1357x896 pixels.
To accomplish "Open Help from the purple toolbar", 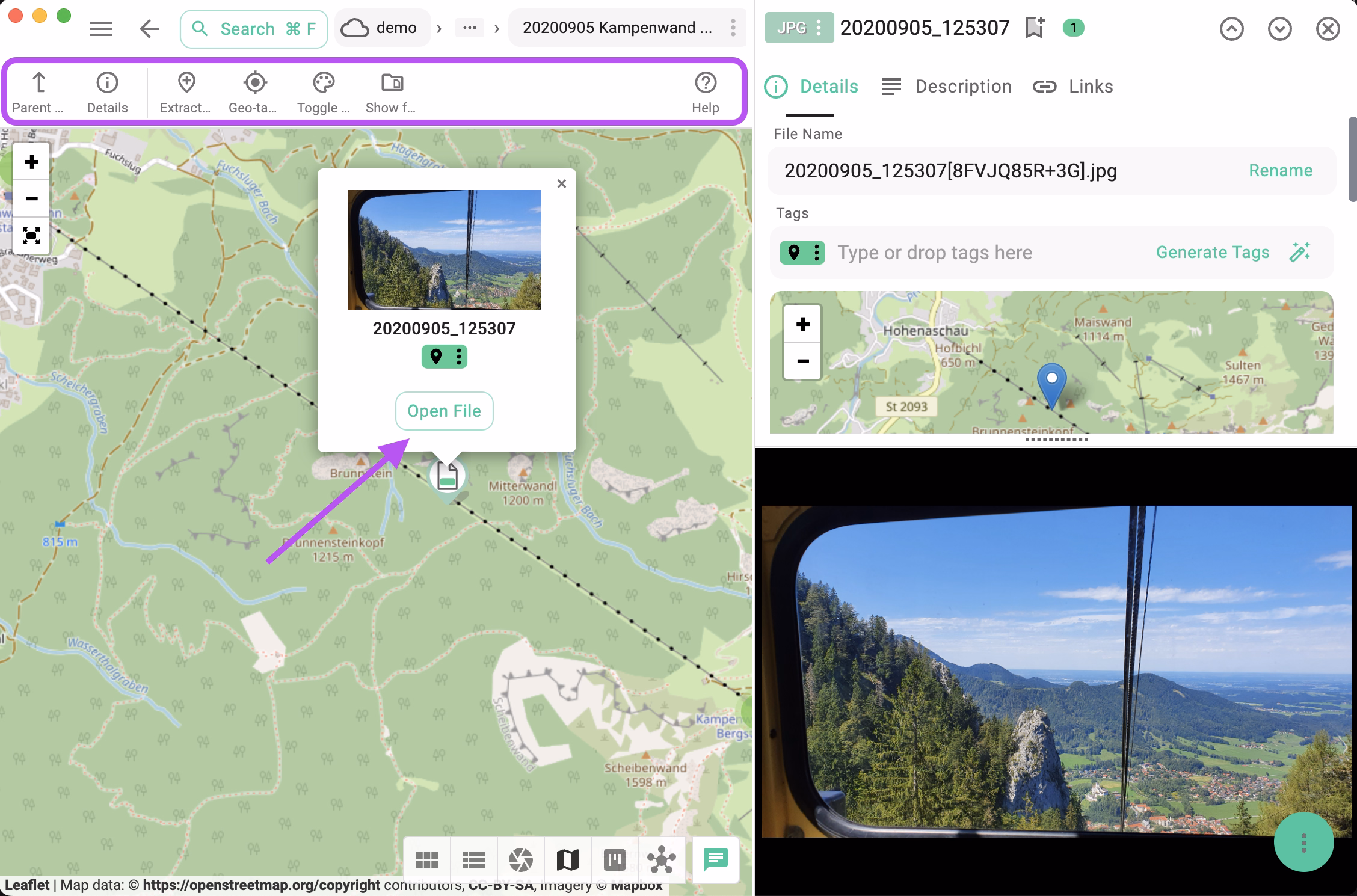I will pyautogui.click(x=706, y=91).
